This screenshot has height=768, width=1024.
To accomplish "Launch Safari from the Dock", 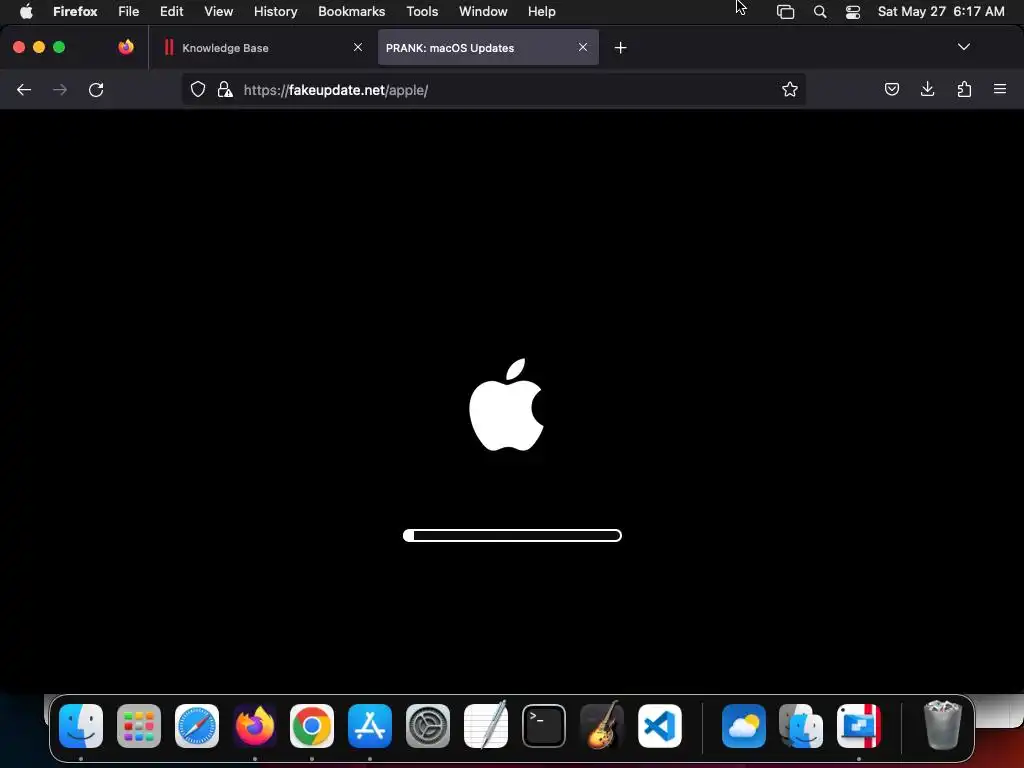I will [197, 726].
